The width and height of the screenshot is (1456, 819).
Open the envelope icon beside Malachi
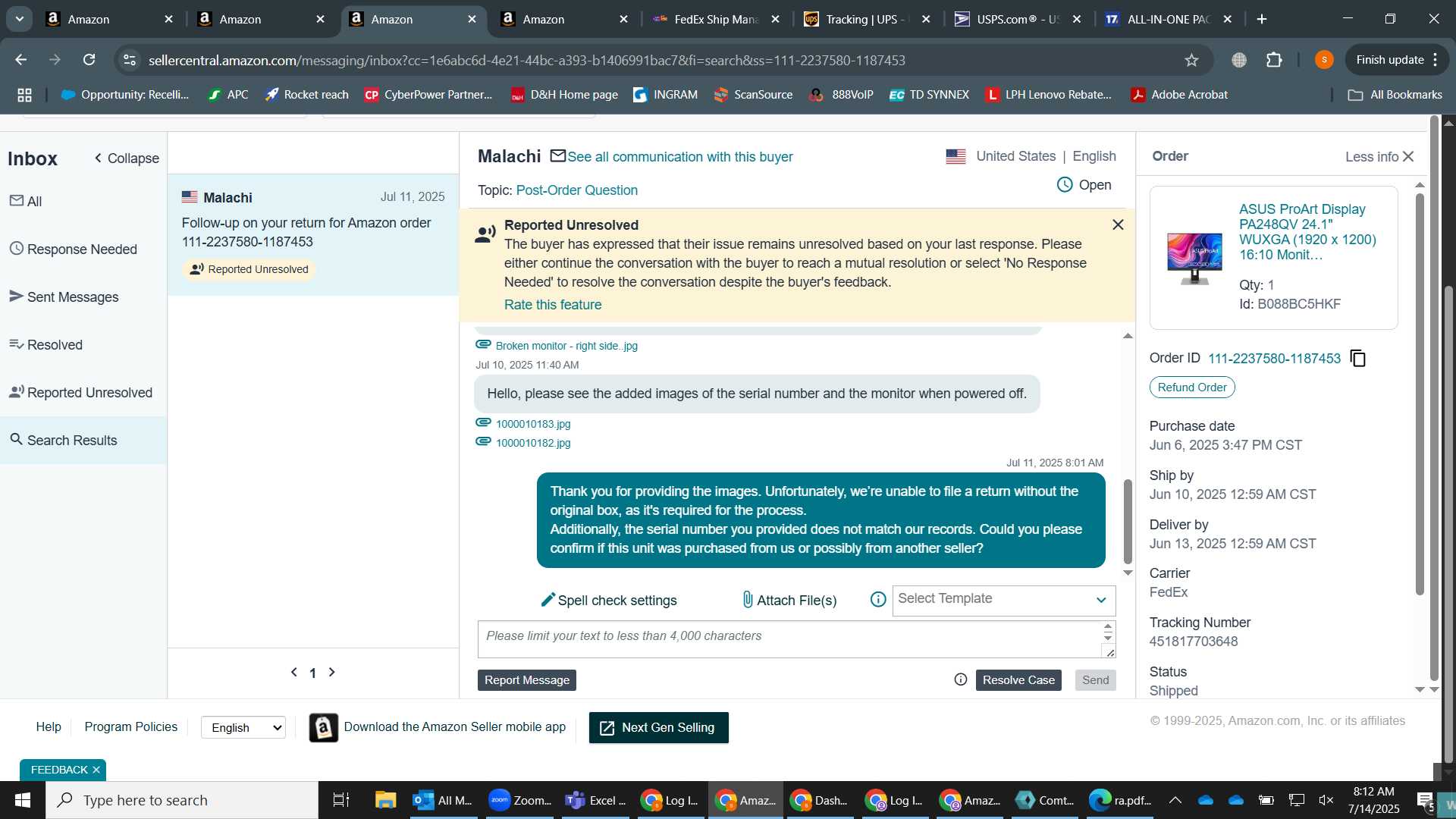pos(558,156)
